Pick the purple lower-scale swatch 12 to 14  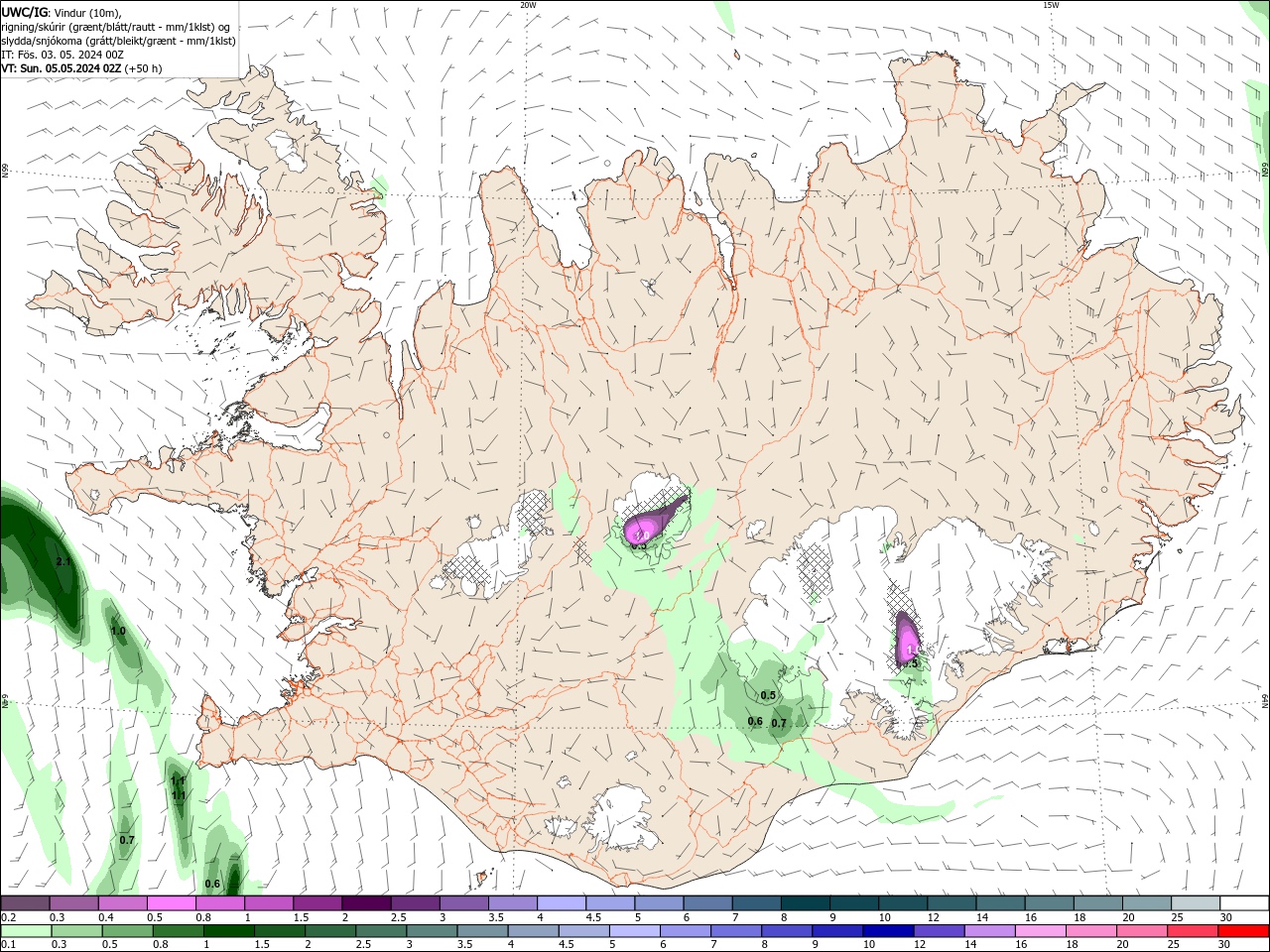(939, 931)
